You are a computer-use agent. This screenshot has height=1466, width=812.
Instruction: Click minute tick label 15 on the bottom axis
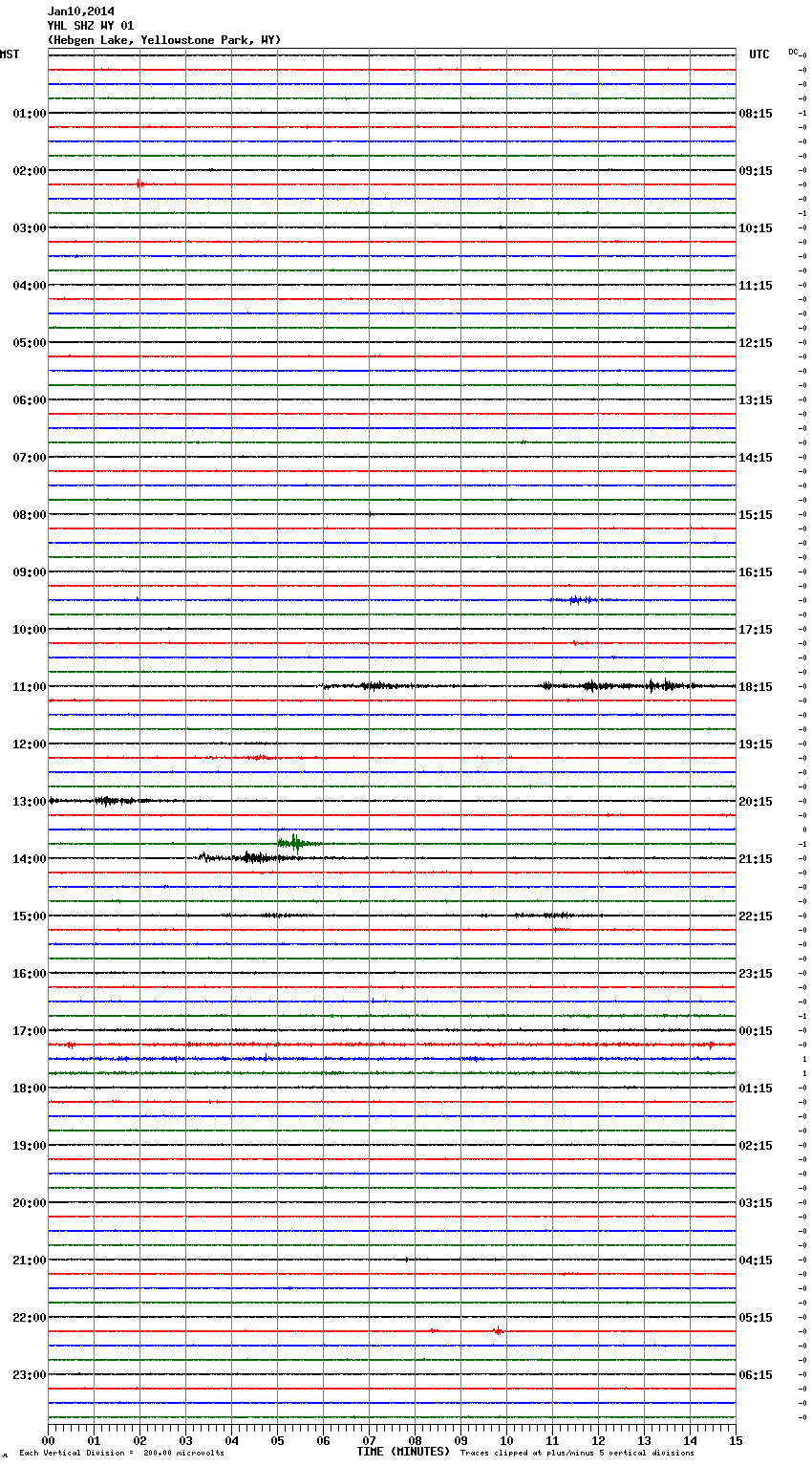736,1440
